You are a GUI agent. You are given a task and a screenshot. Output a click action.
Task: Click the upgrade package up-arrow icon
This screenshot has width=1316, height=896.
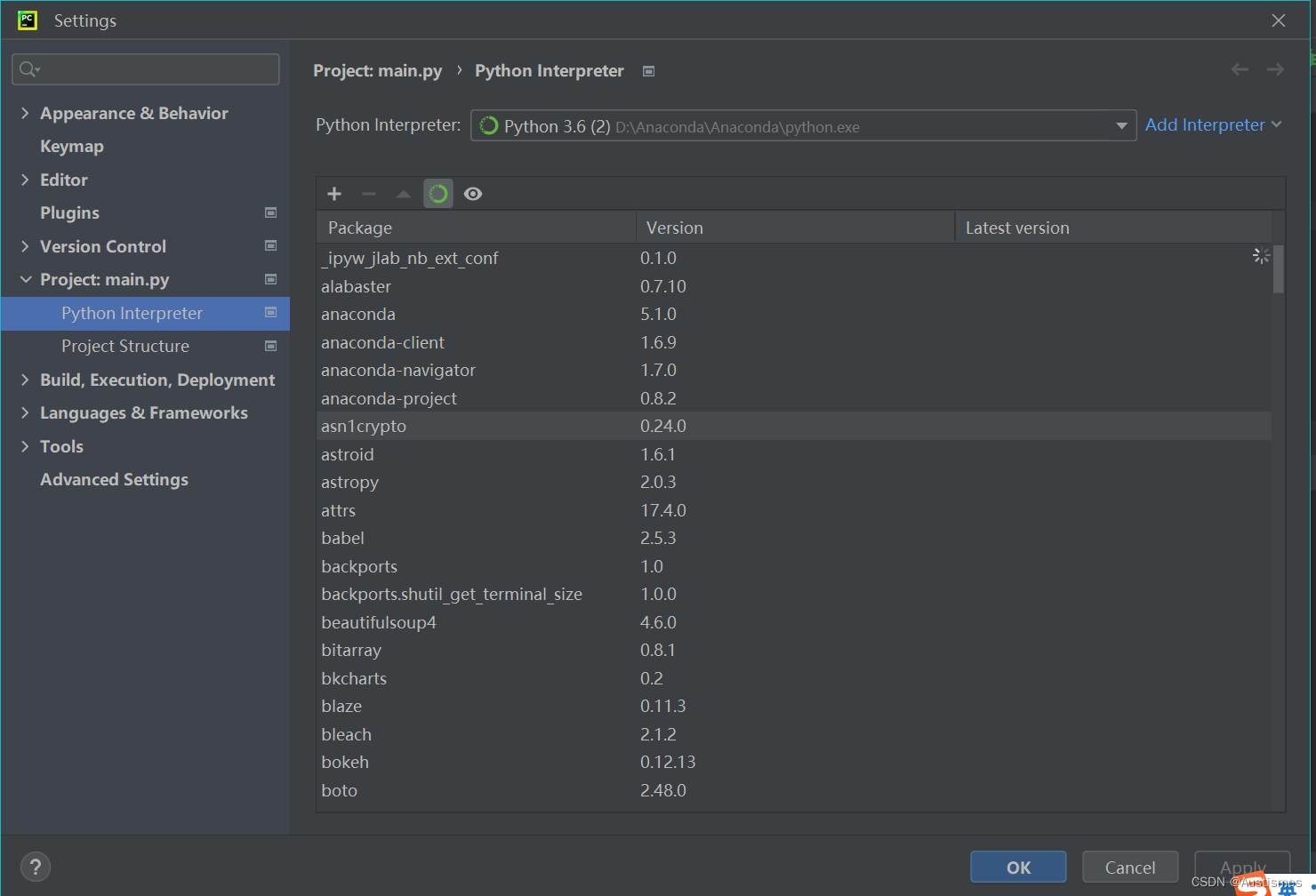click(404, 194)
